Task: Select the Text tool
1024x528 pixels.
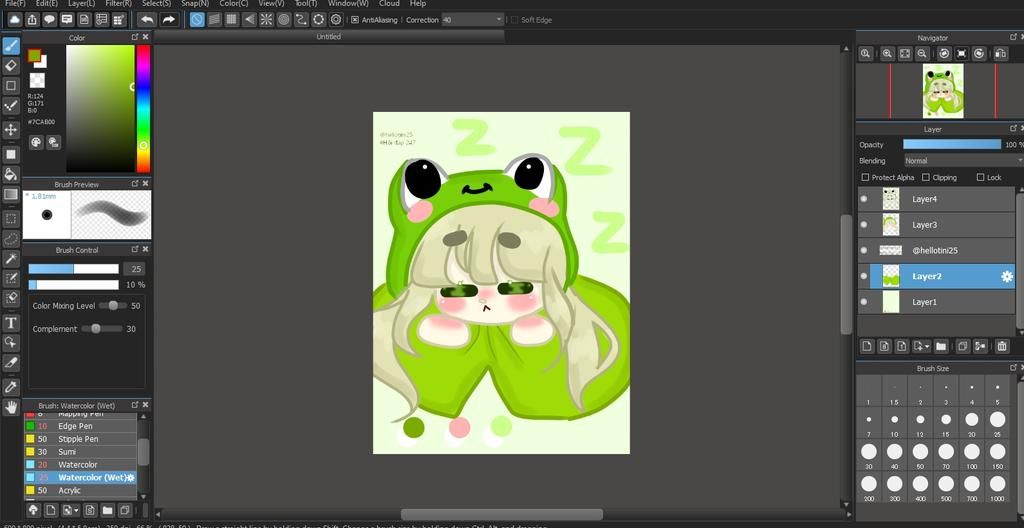Action: pyautogui.click(x=10, y=322)
